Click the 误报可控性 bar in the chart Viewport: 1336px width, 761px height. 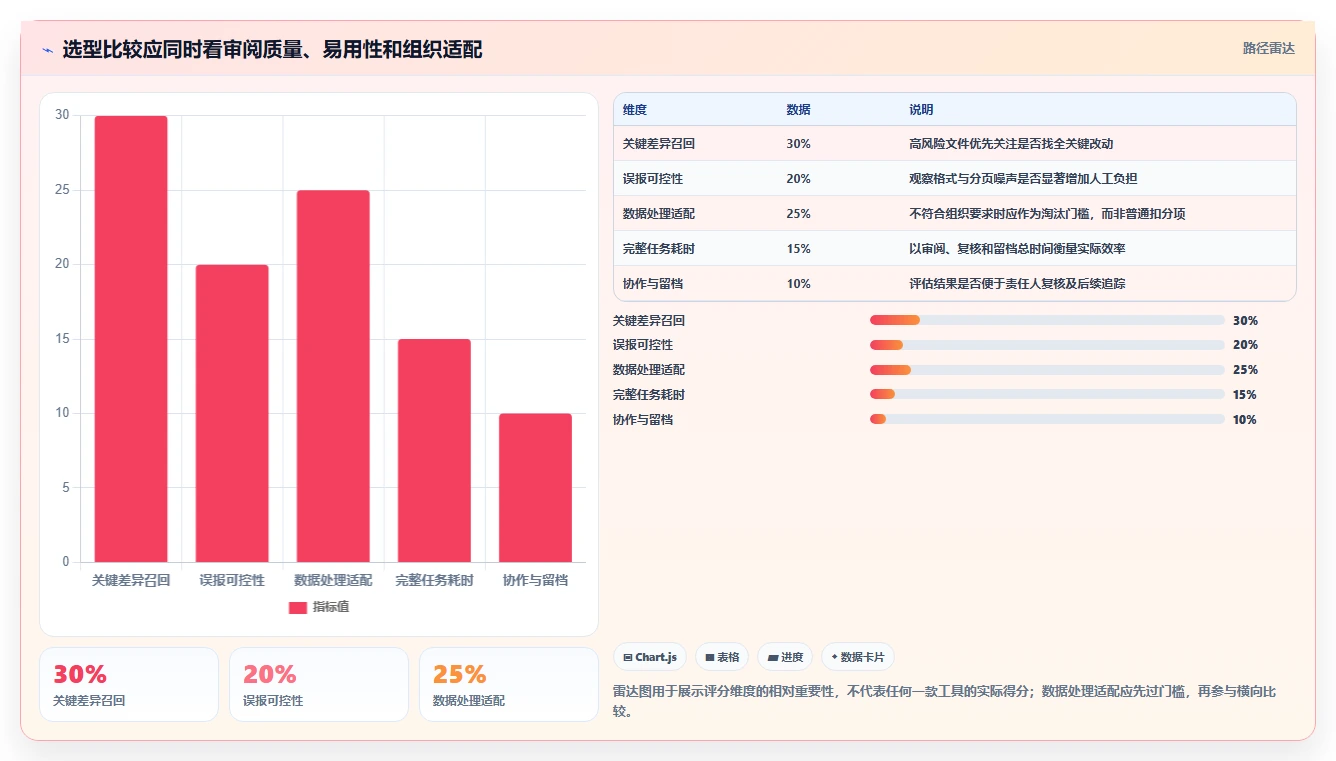[232, 413]
